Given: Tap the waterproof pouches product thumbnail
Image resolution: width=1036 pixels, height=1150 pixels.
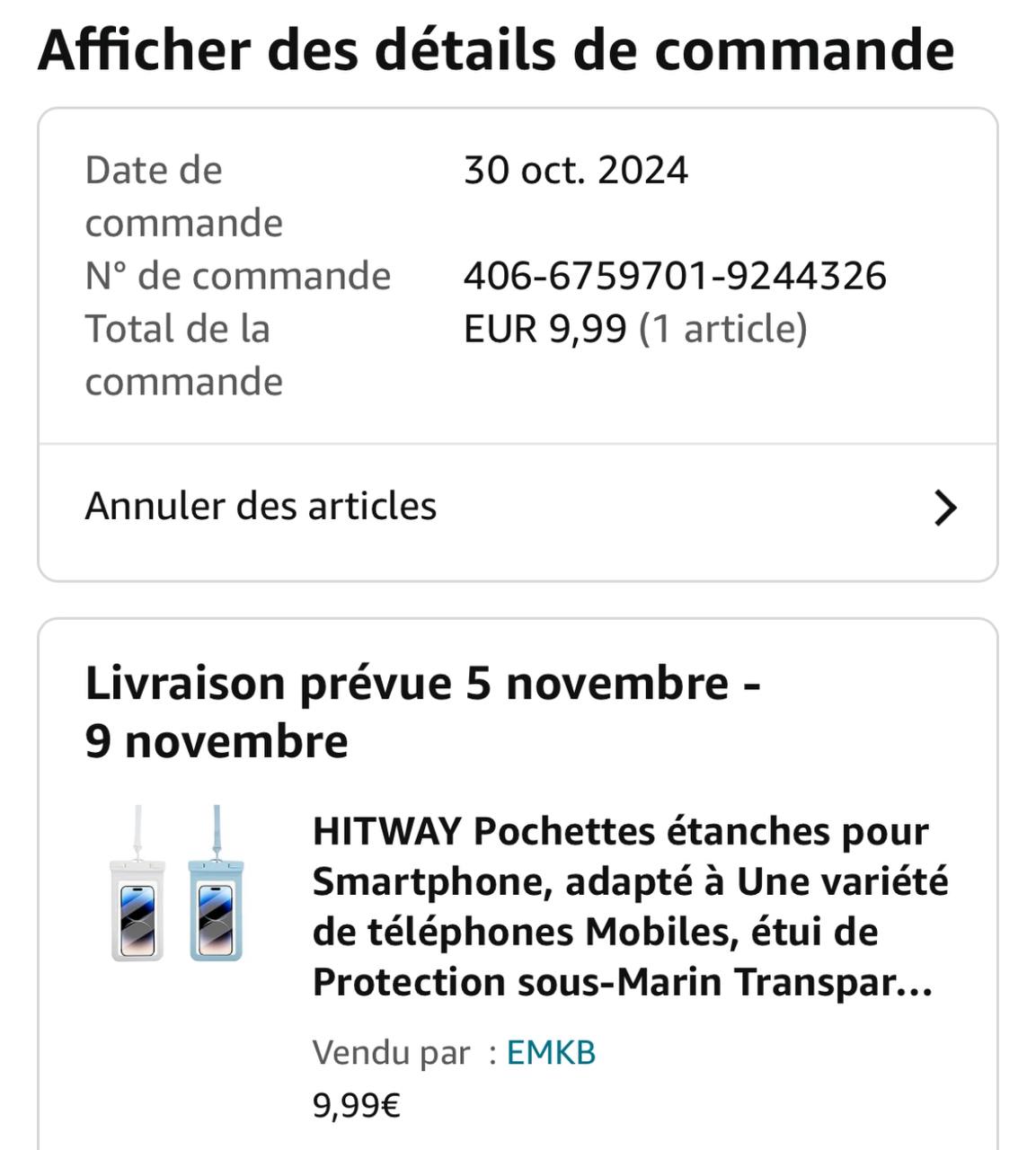Looking at the screenshot, I should click(177, 885).
